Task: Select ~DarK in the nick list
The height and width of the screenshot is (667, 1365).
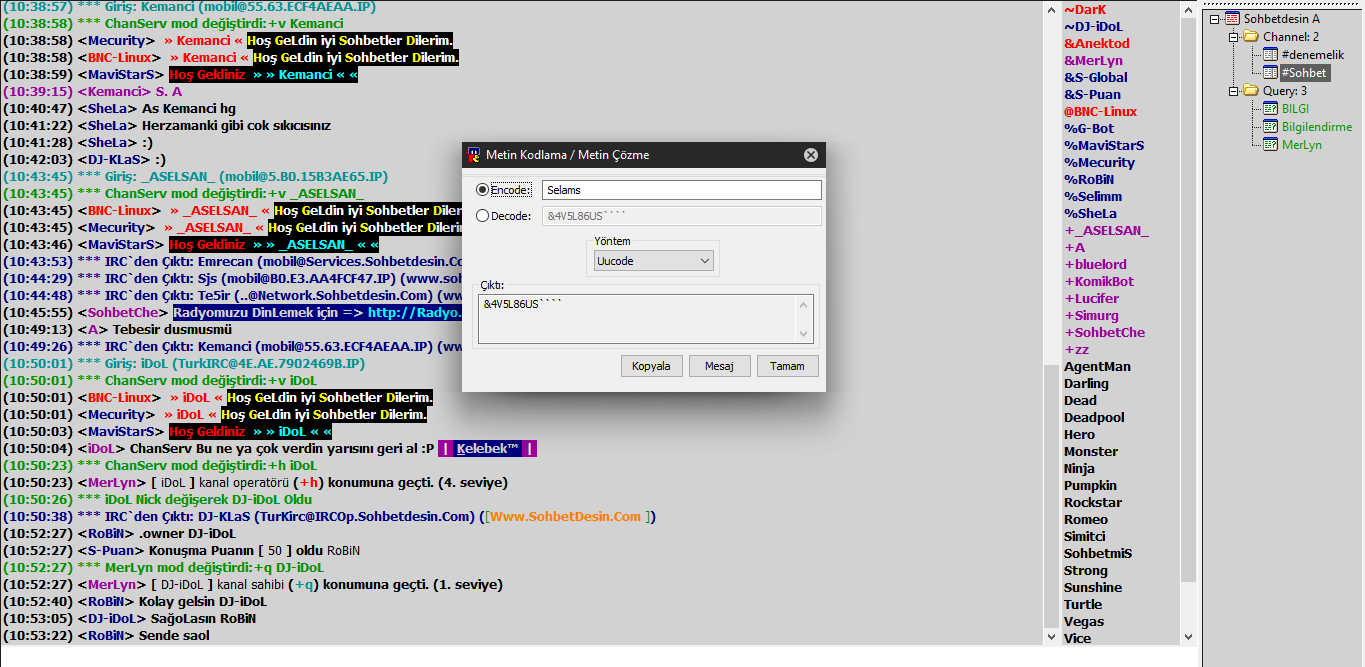Action: [x=1085, y=9]
